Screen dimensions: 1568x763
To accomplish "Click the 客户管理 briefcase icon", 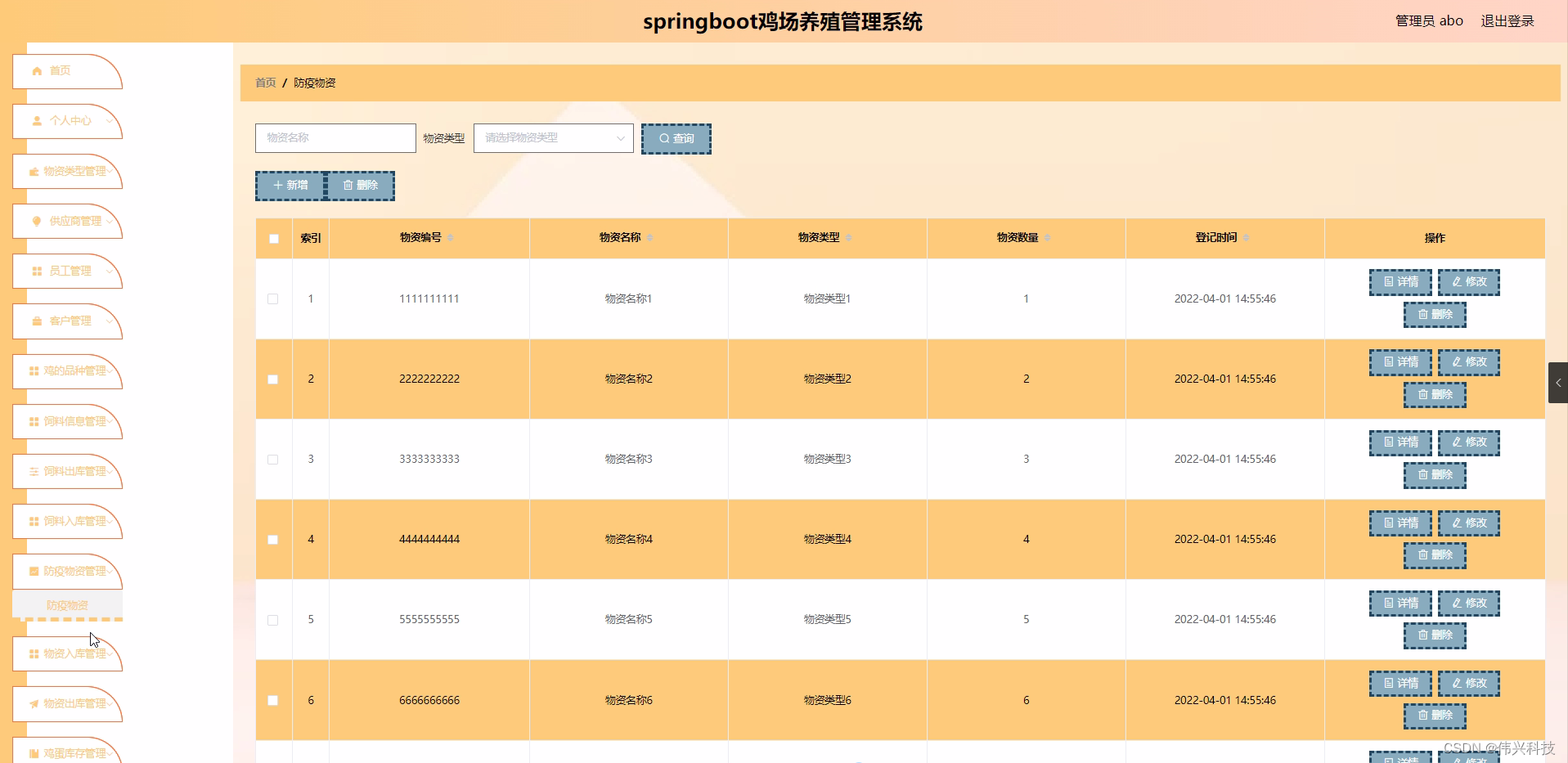I will point(36,321).
